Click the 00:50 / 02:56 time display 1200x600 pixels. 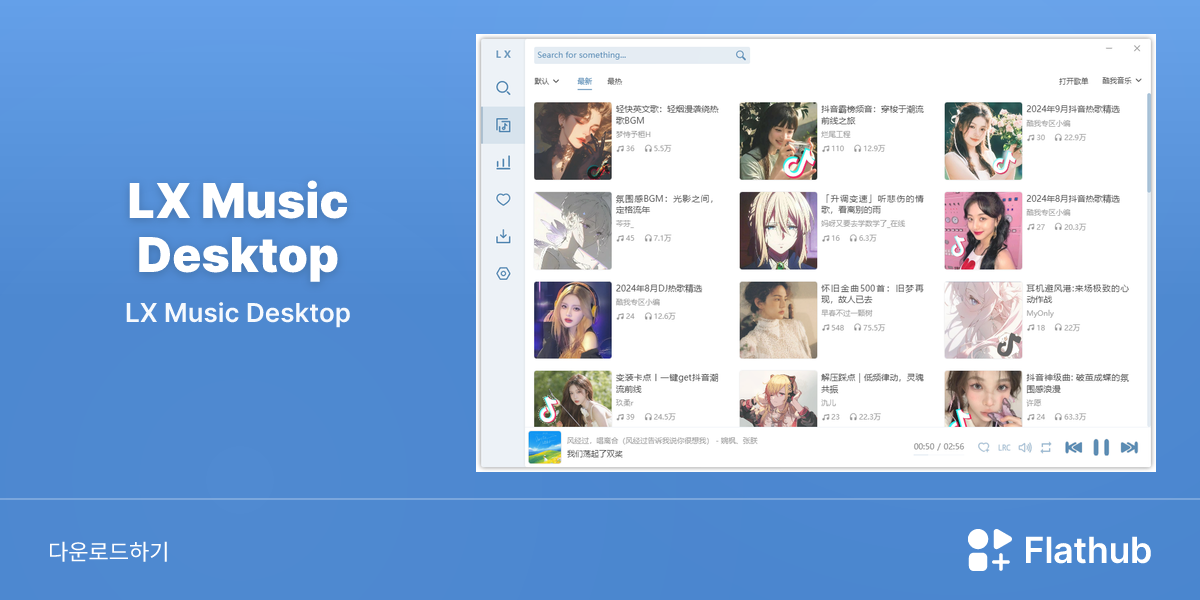tap(938, 446)
